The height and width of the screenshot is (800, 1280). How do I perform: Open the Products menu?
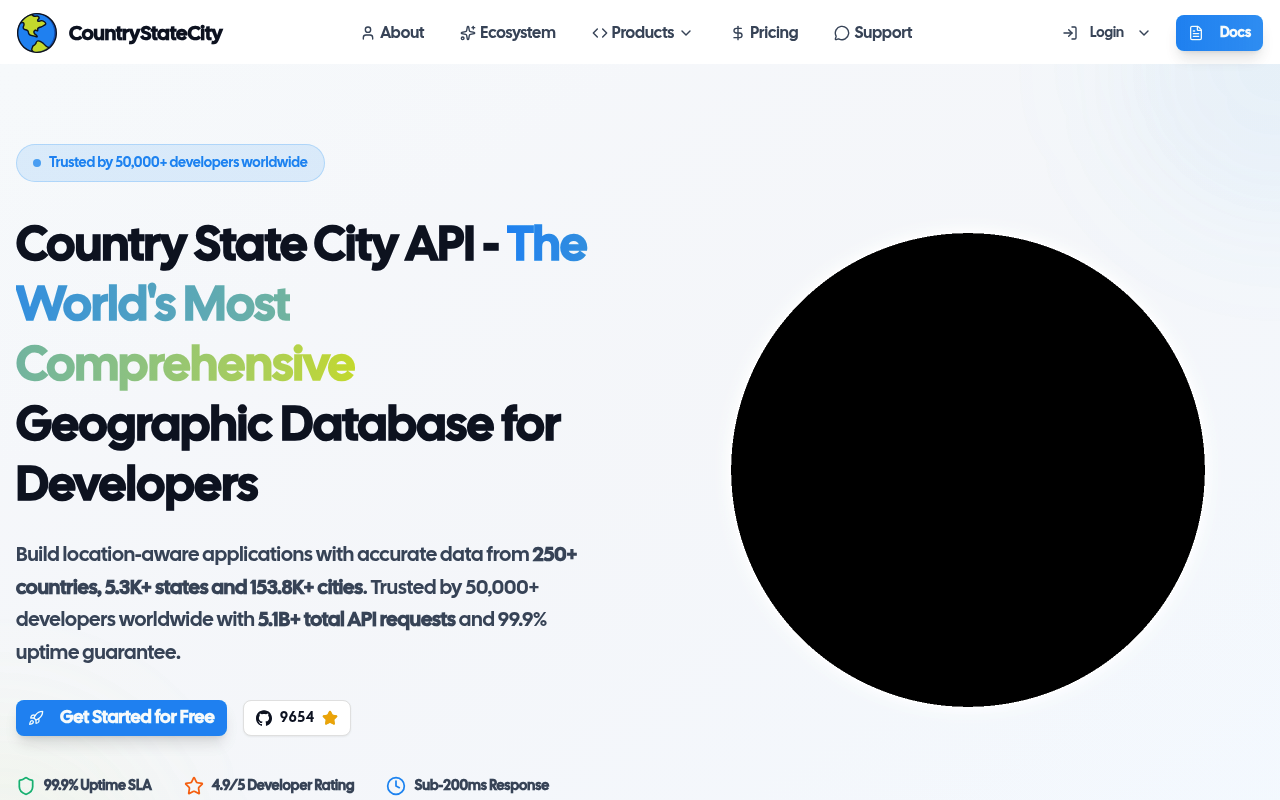coord(641,33)
